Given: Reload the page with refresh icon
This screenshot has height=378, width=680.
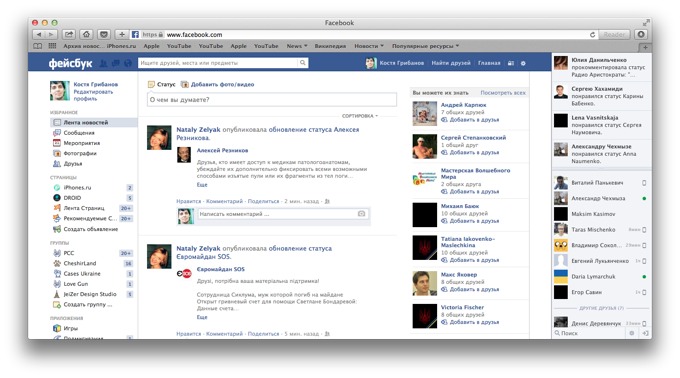Looking at the screenshot, I should click(592, 35).
